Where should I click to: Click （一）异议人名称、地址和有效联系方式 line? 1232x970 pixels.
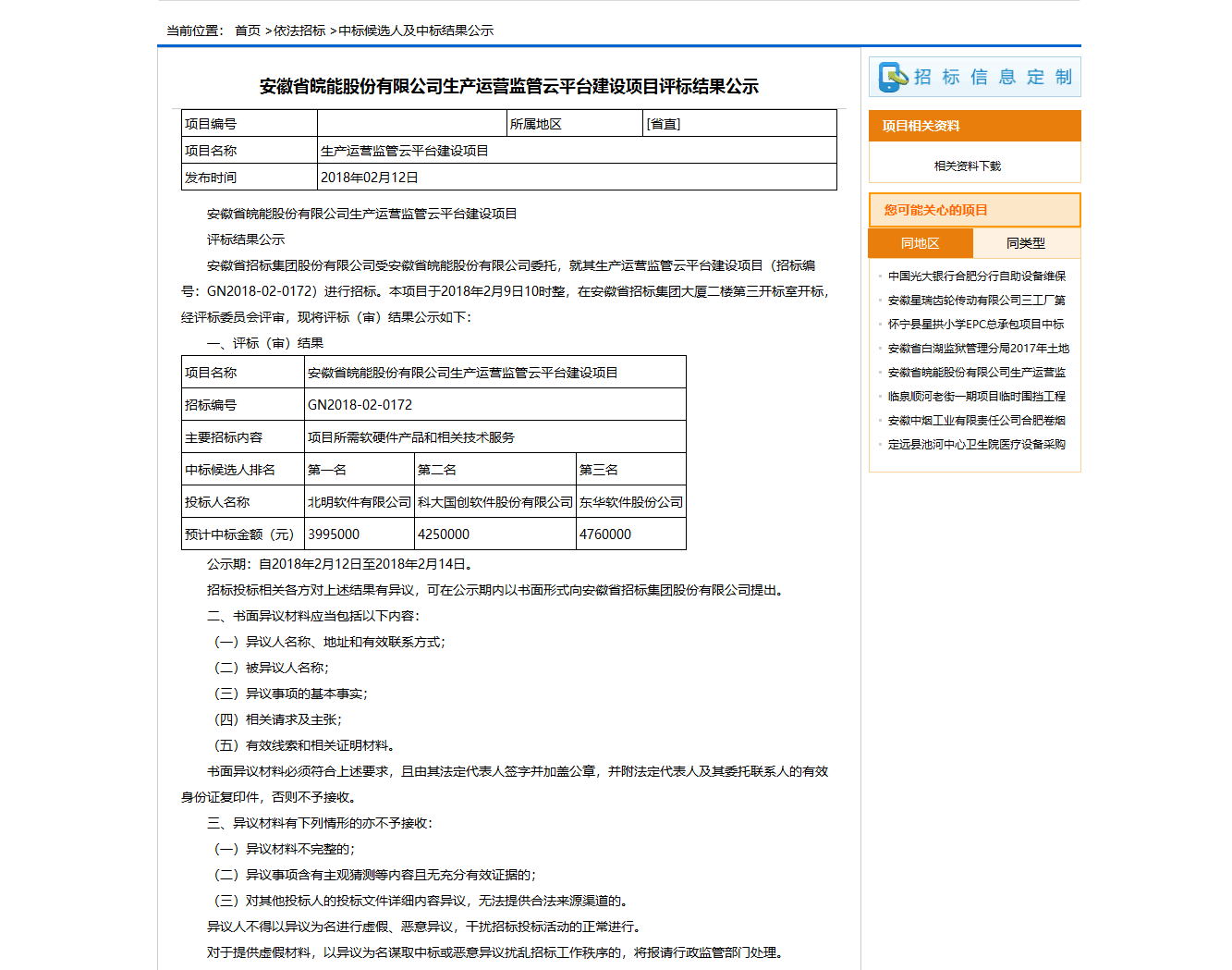(330, 642)
